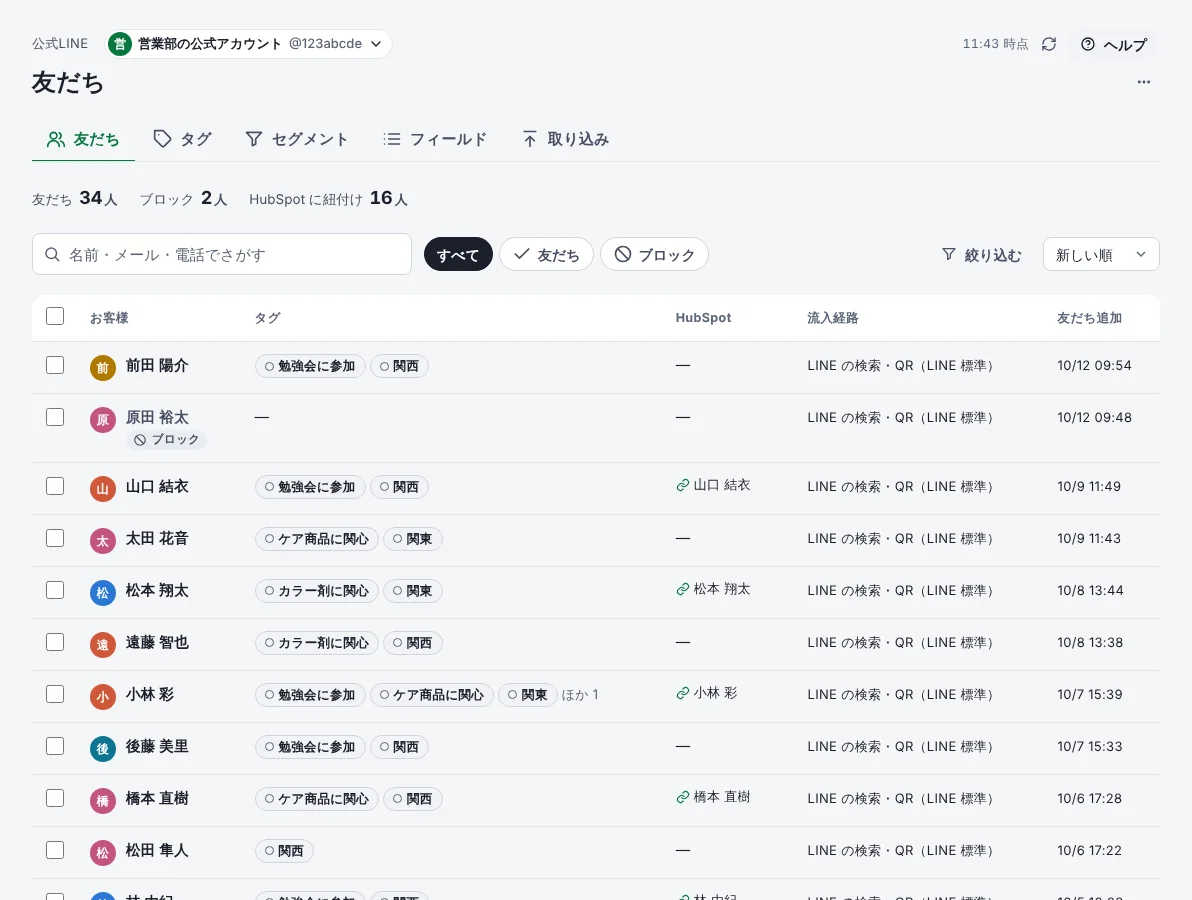Select the すべて filter chip

(x=458, y=255)
